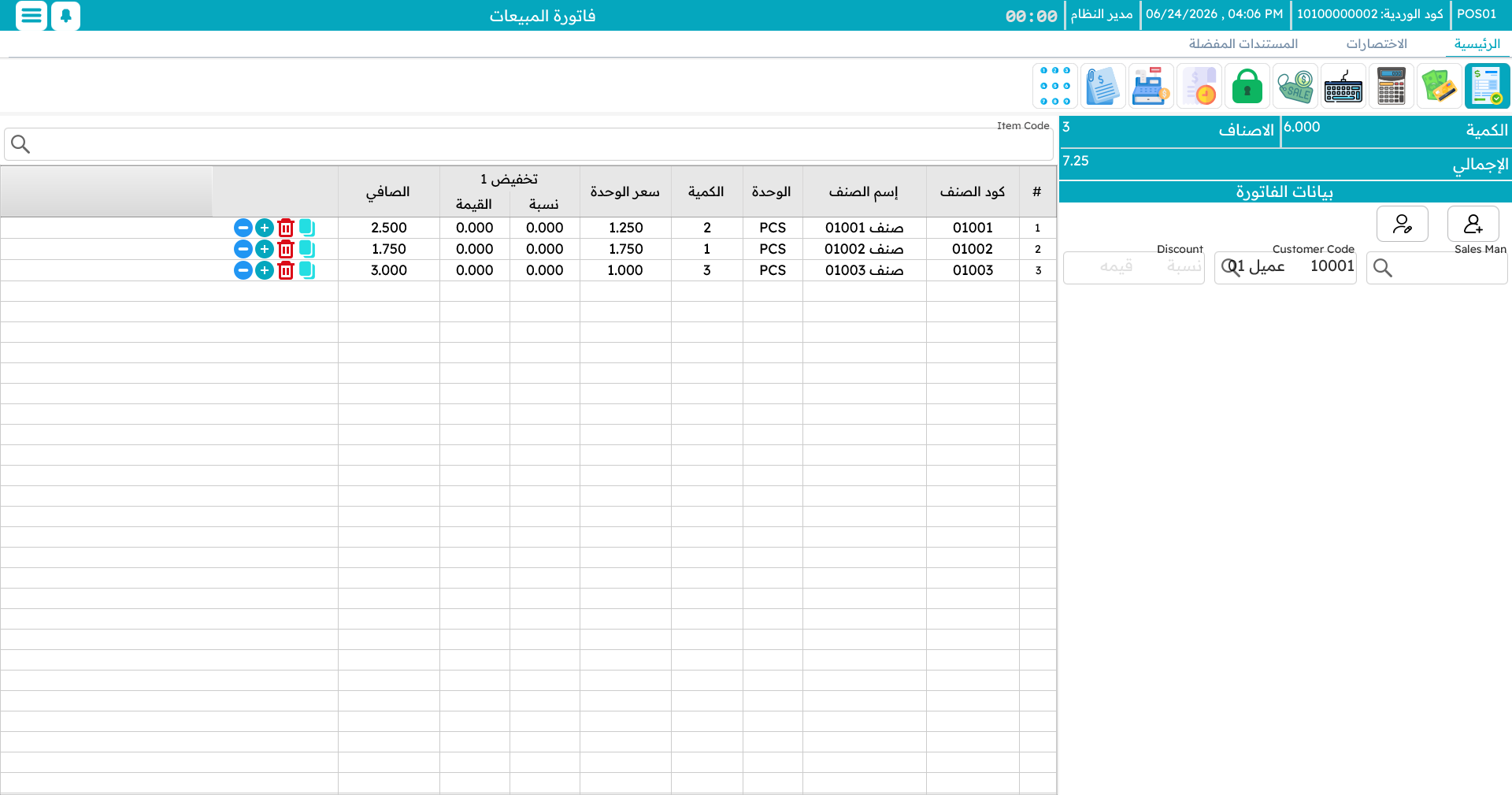This screenshot has width=1512, height=795.
Task: Click the 00:00 timer display
Action: pos(1031,16)
